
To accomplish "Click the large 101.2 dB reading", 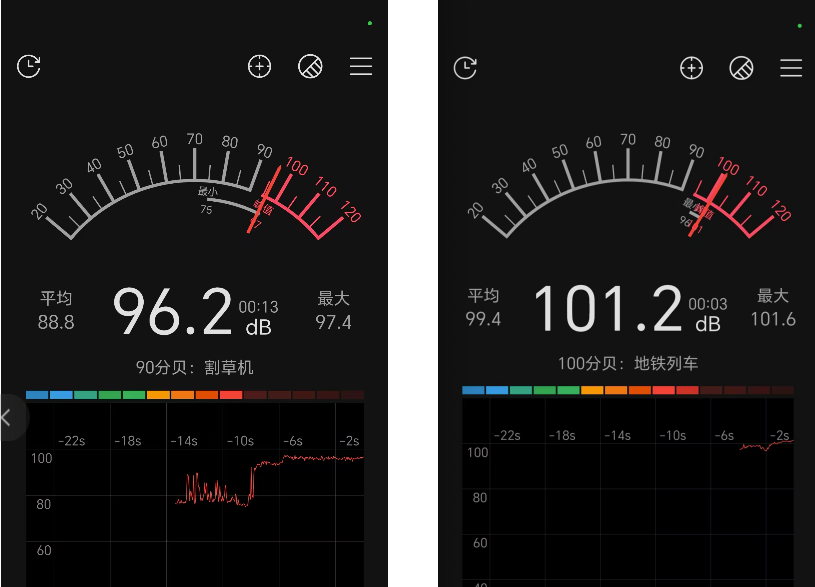I will (607, 309).
